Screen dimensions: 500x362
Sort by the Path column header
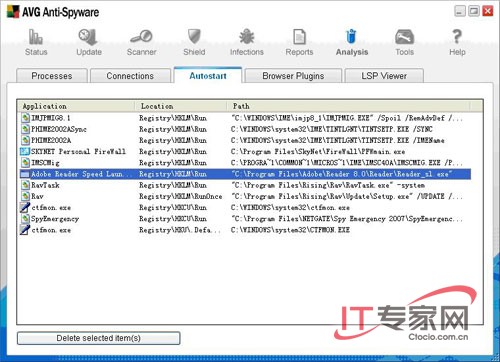click(x=348, y=106)
